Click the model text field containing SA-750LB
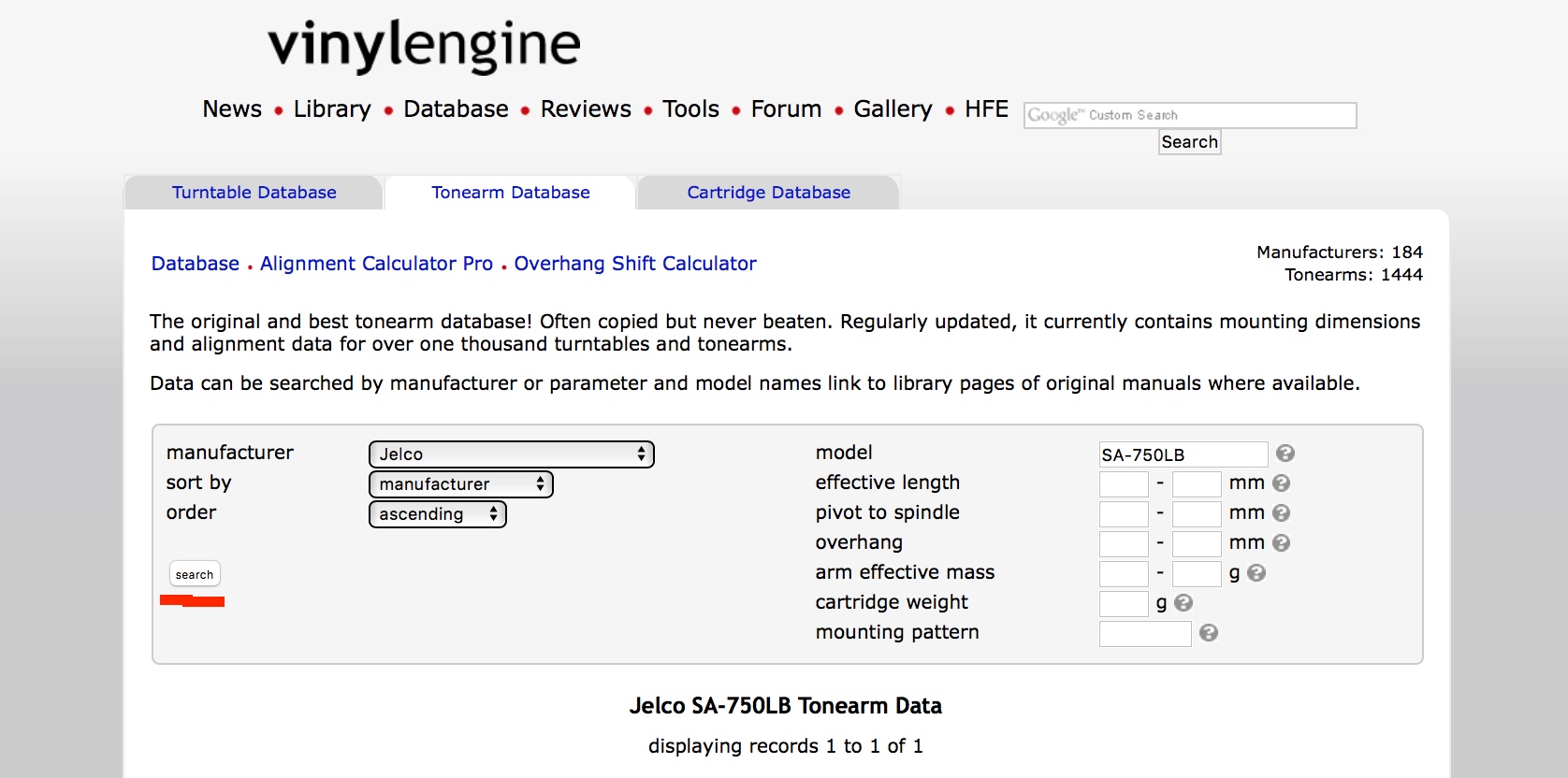This screenshot has height=778, width=1568. click(1183, 454)
